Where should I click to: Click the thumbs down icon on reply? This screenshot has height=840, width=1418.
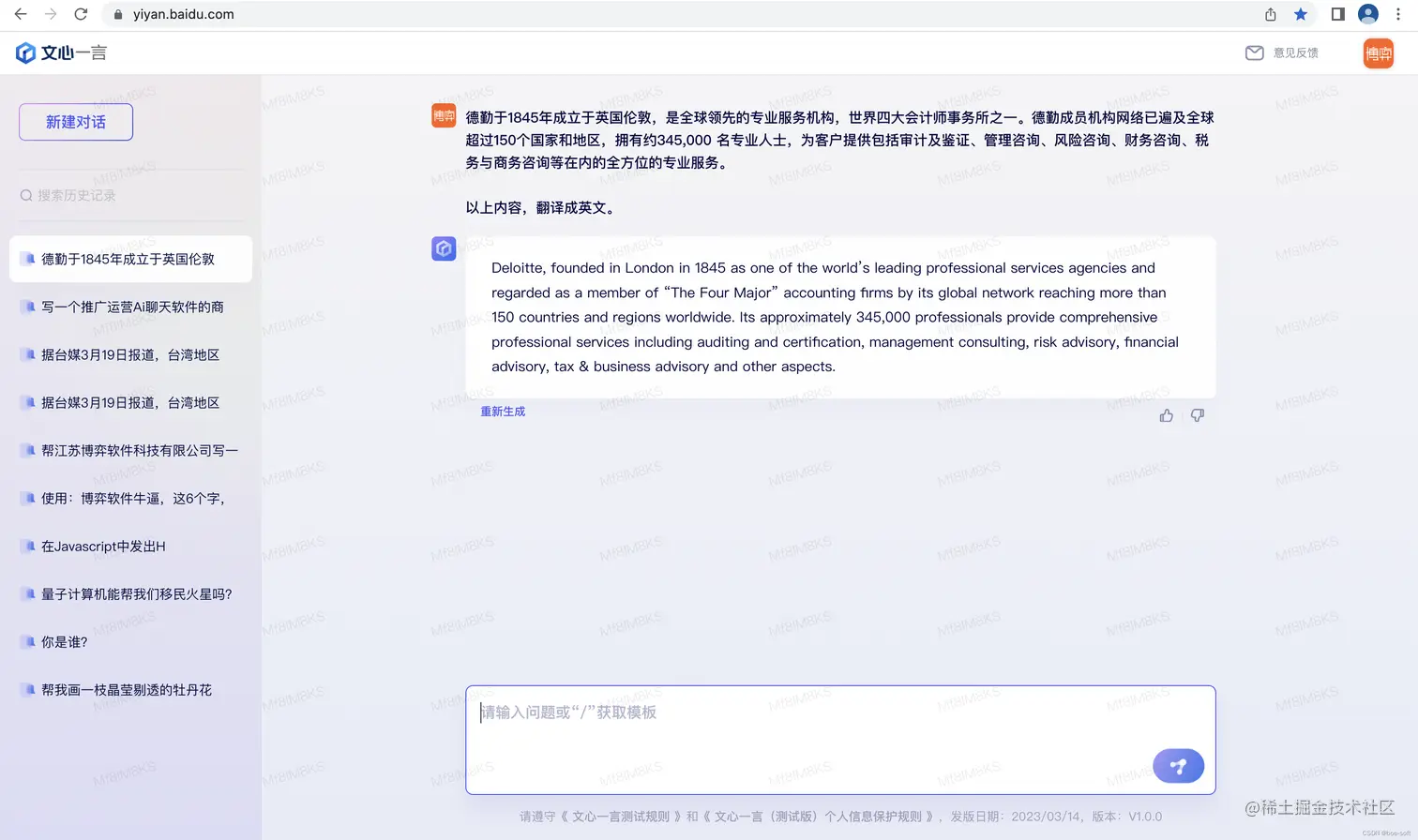click(1198, 415)
